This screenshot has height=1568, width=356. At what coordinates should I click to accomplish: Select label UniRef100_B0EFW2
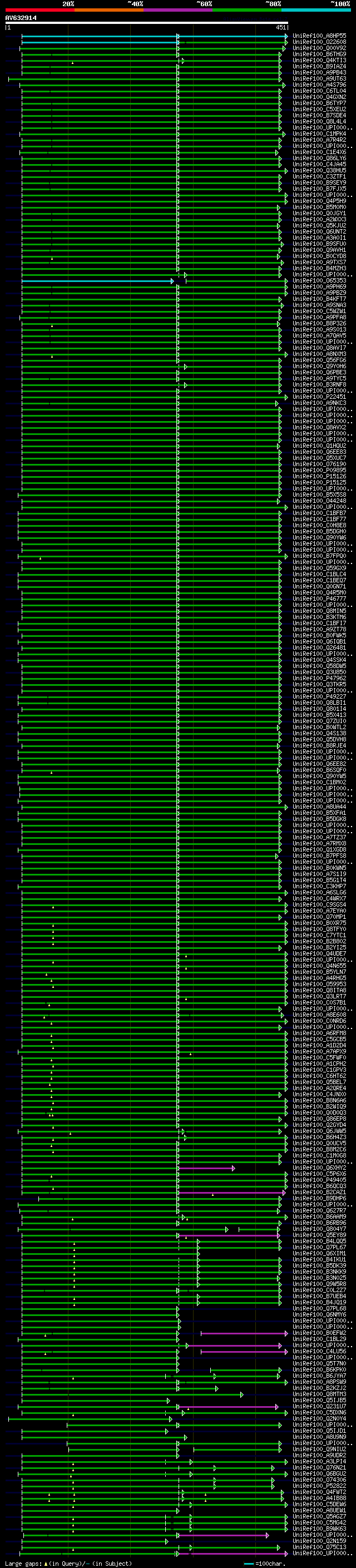pyautogui.click(x=319, y=1332)
